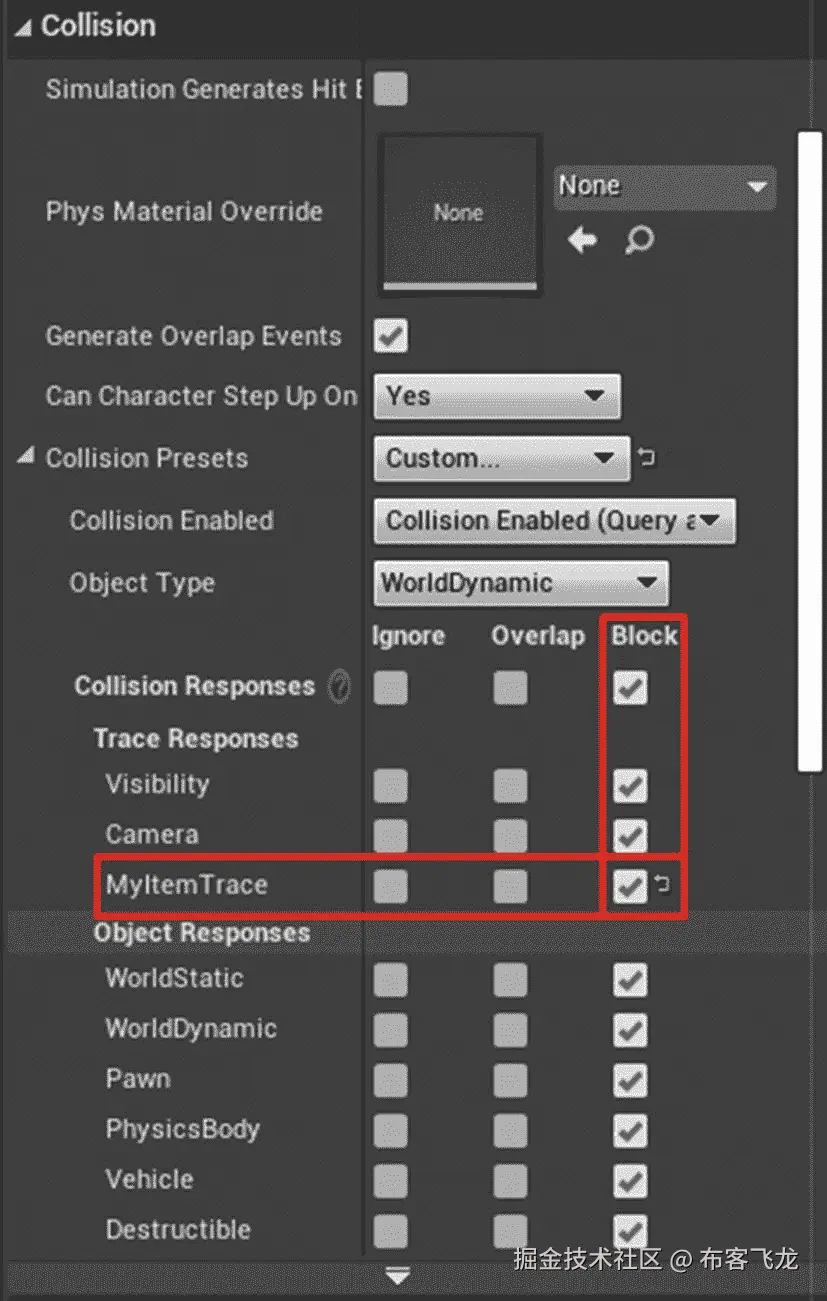The image size is (827, 1301).
Task: Reset Collision Presets to default arrow
Action: click(647, 459)
